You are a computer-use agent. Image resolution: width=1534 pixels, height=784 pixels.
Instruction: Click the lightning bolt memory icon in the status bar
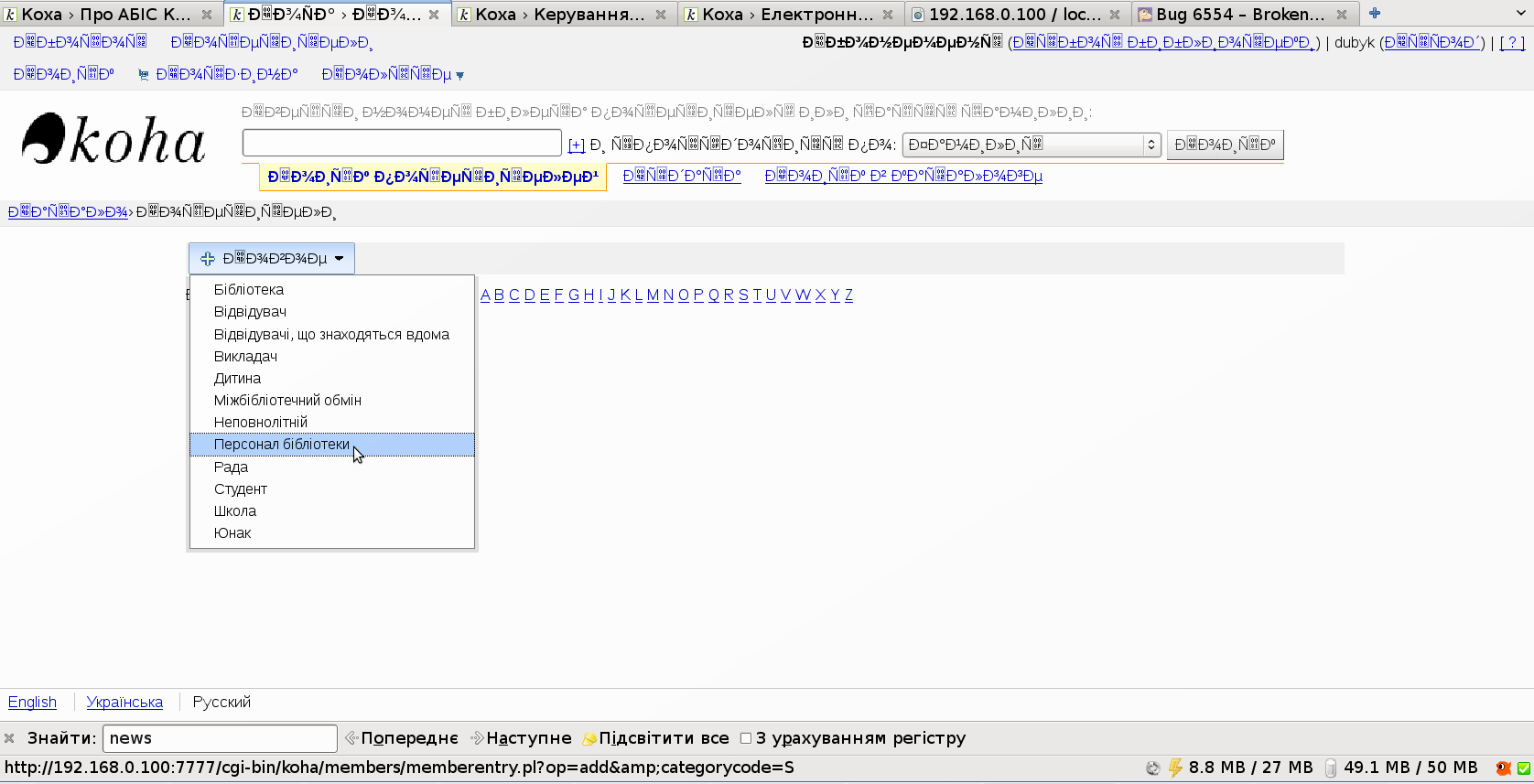pyautogui.click(x=1175, y=768)
